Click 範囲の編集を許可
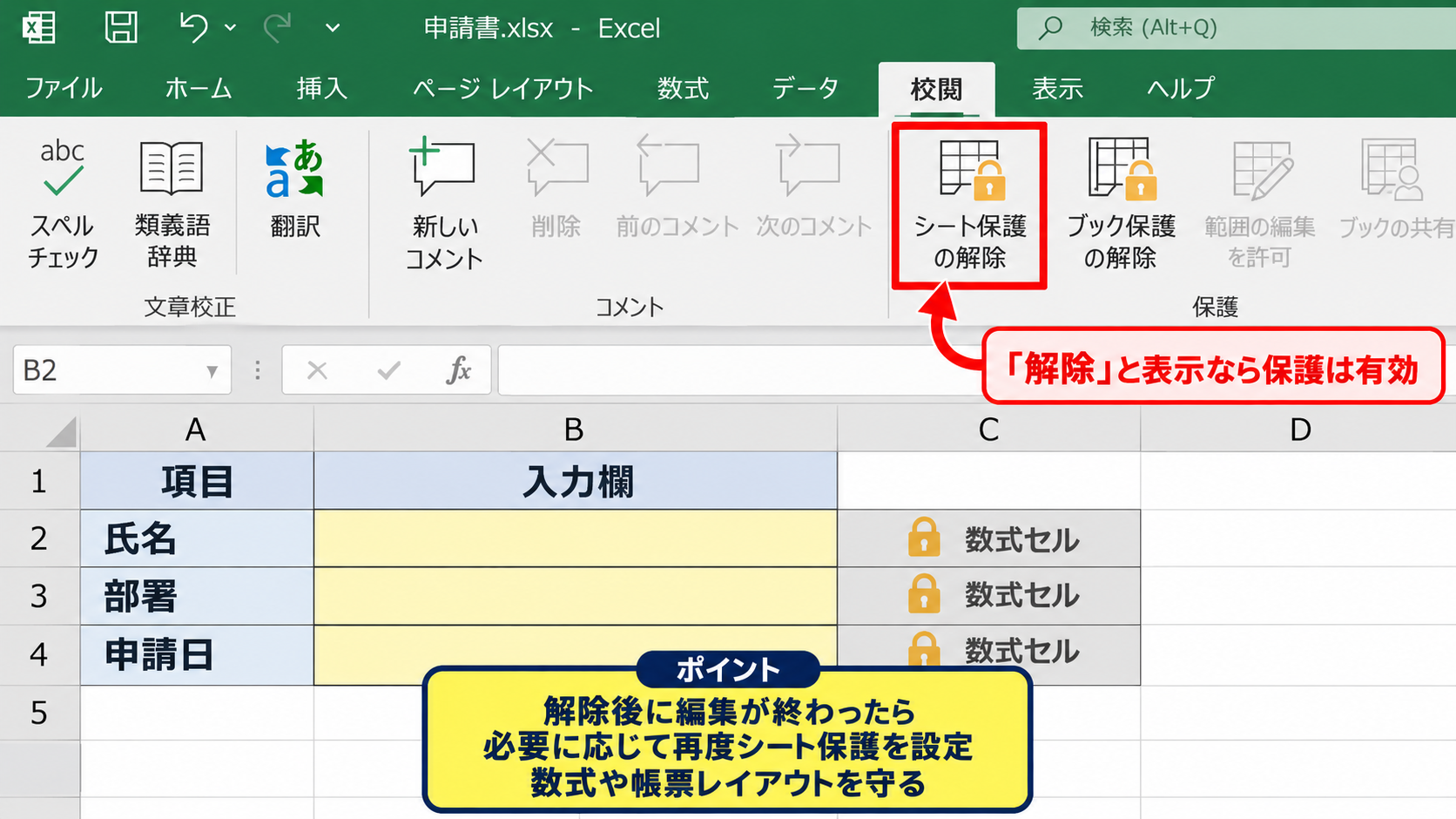The width and height of the screenshot is (1456, 819). pyautogui.click(x=1259, y=204)
